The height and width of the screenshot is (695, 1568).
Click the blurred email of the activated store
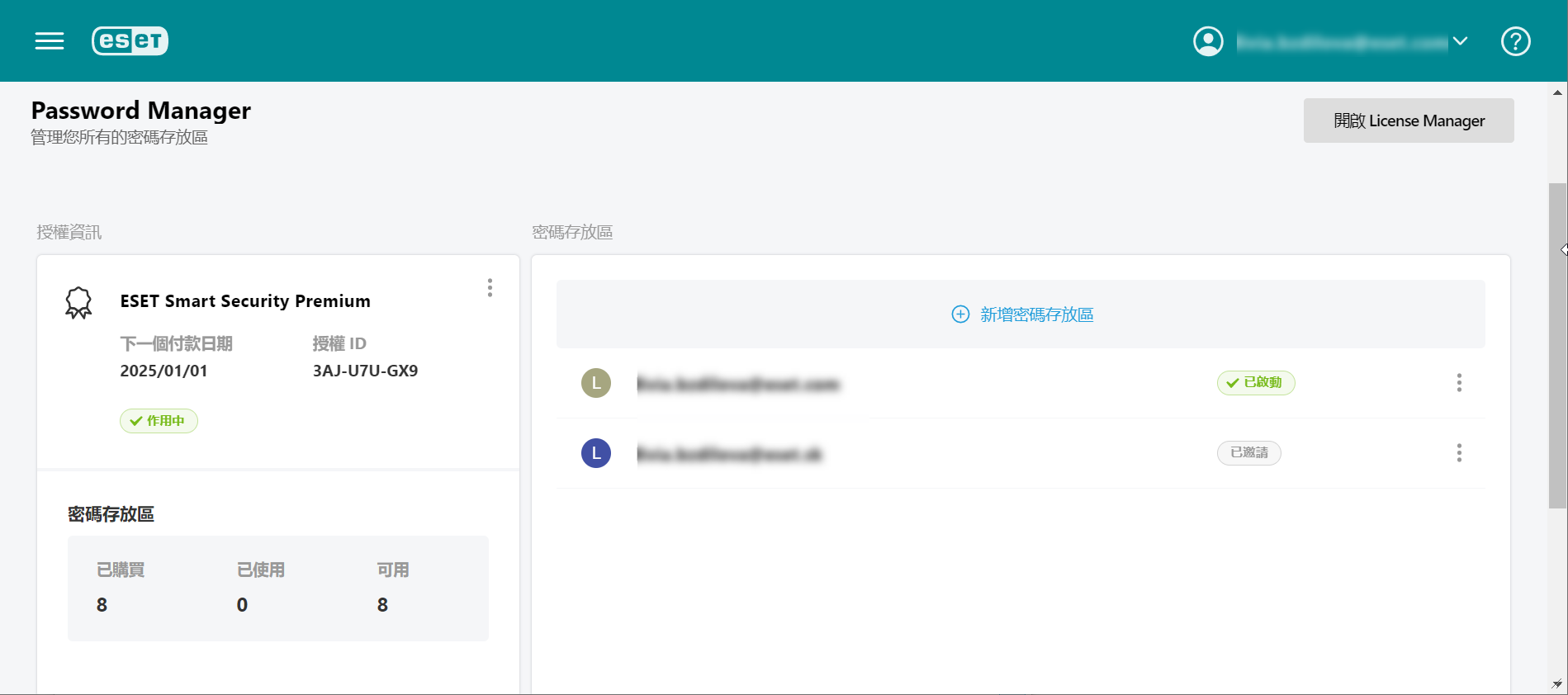[x=738, y=384]
